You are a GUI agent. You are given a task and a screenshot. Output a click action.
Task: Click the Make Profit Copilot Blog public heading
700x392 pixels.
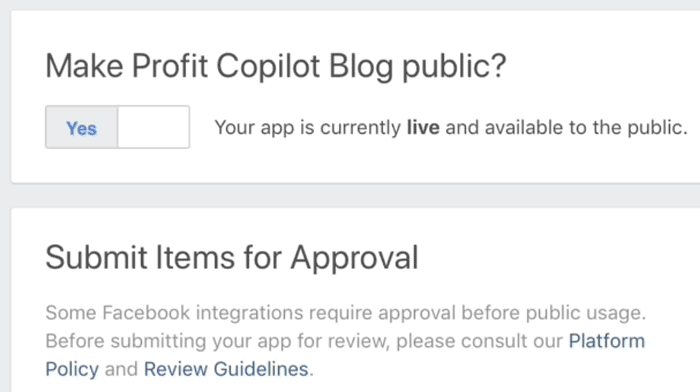276,67
